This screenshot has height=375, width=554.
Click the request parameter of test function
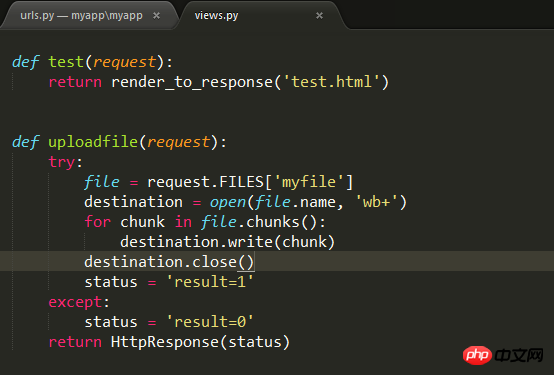click(124, 62)
